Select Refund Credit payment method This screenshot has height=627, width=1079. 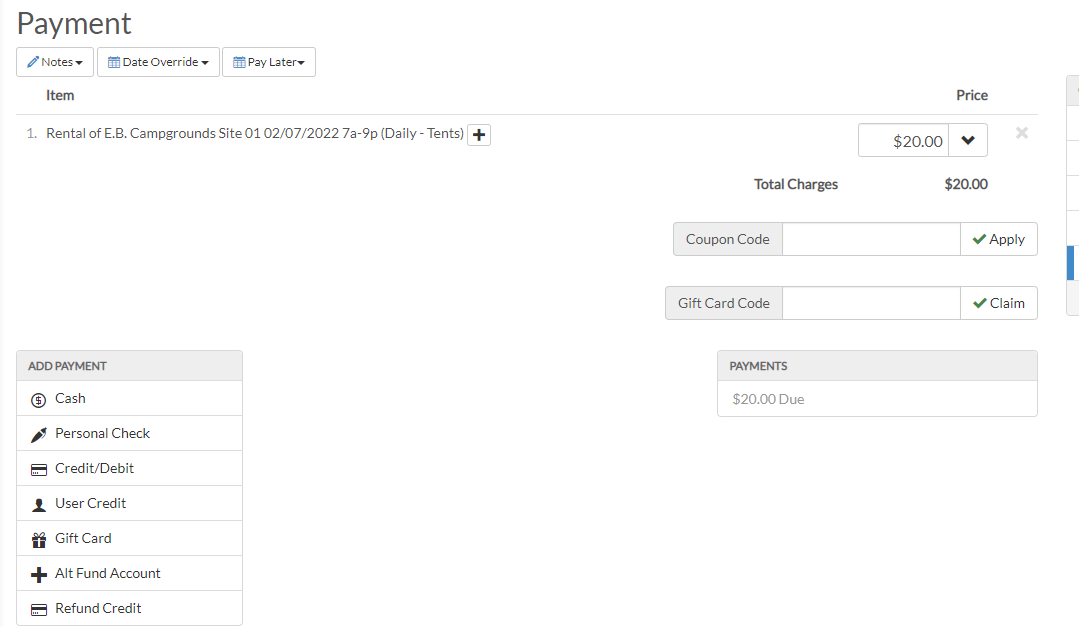pyautogui.click(x=129, y=608)
